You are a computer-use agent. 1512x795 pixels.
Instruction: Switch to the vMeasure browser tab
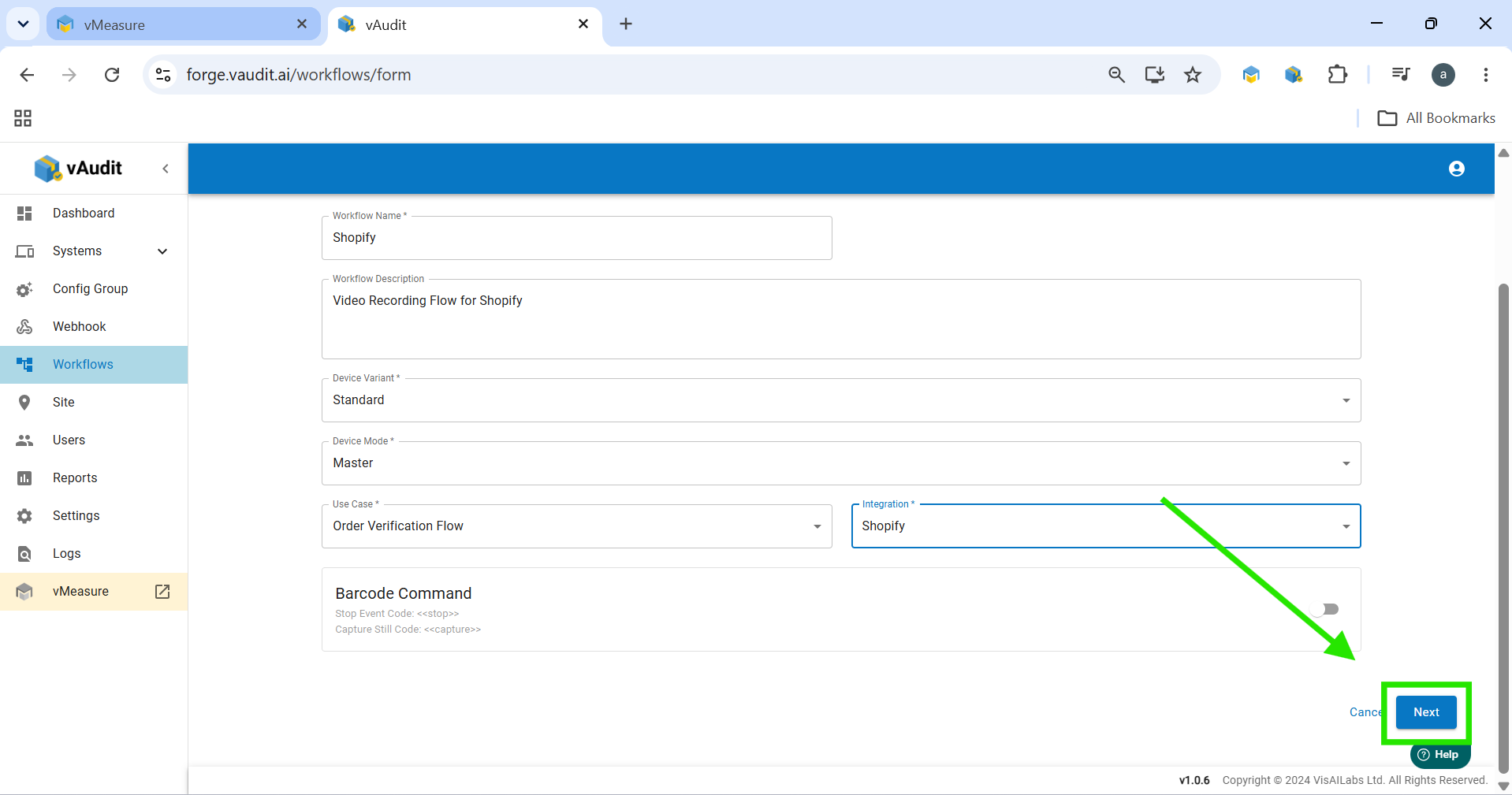tap(183, 24)
